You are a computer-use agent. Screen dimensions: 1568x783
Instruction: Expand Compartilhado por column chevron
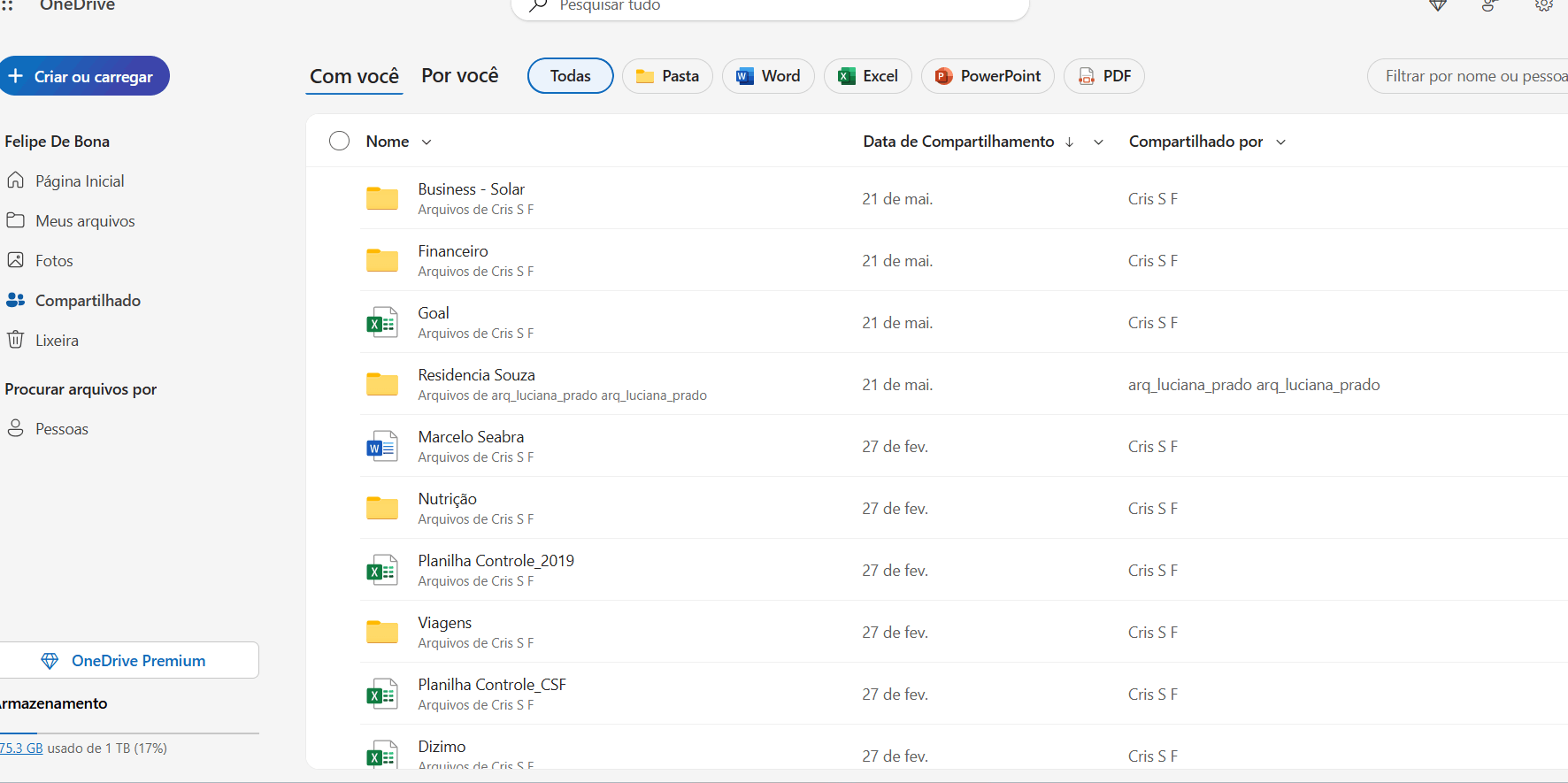1280,142
